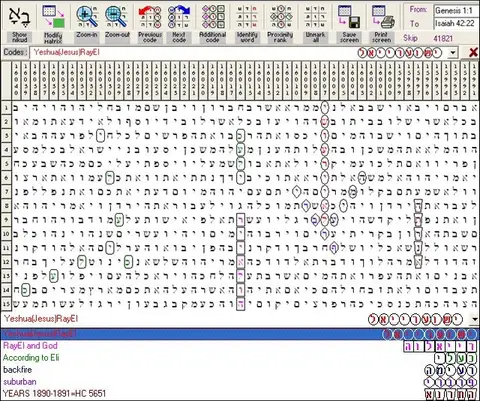The width and height of the screenshot is (480, 401).
Task: Open the Additional code icon
Action: click(x=213, y=17)
